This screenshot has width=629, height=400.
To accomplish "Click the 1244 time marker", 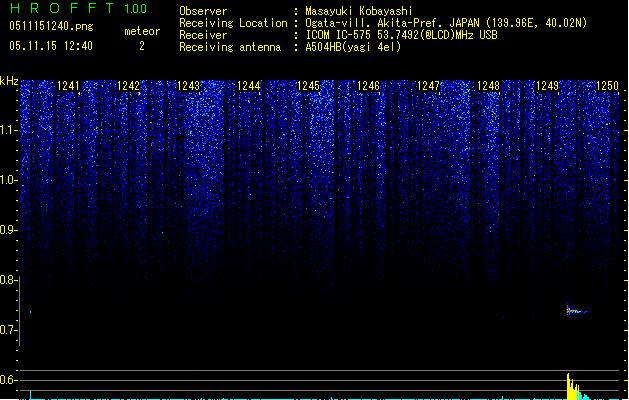I will pos(248,86).
